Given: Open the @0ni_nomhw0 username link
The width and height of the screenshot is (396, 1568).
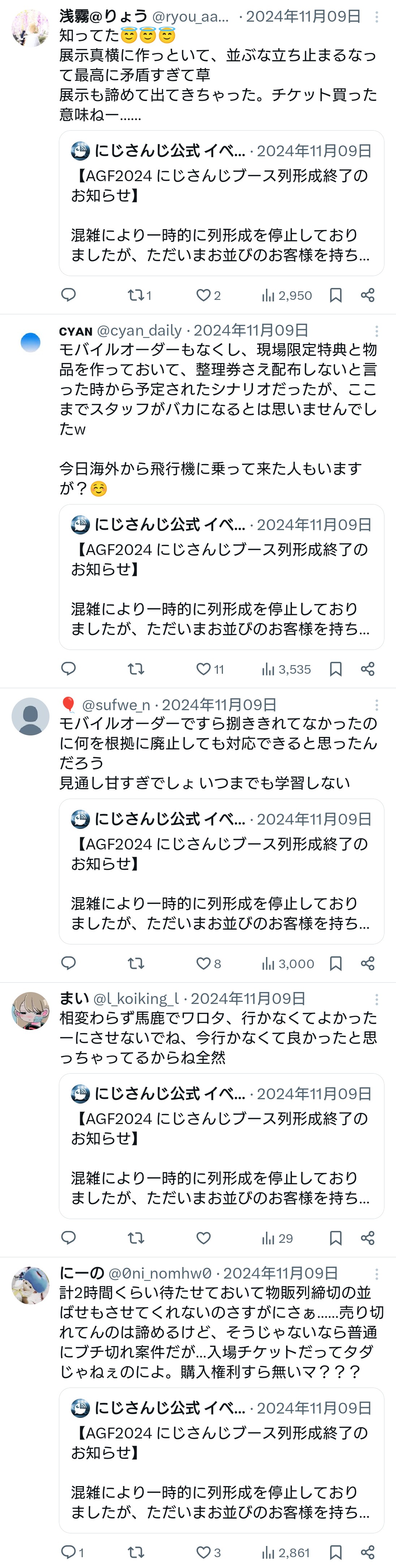Looking at the screenshot, I should [160, 1274].
